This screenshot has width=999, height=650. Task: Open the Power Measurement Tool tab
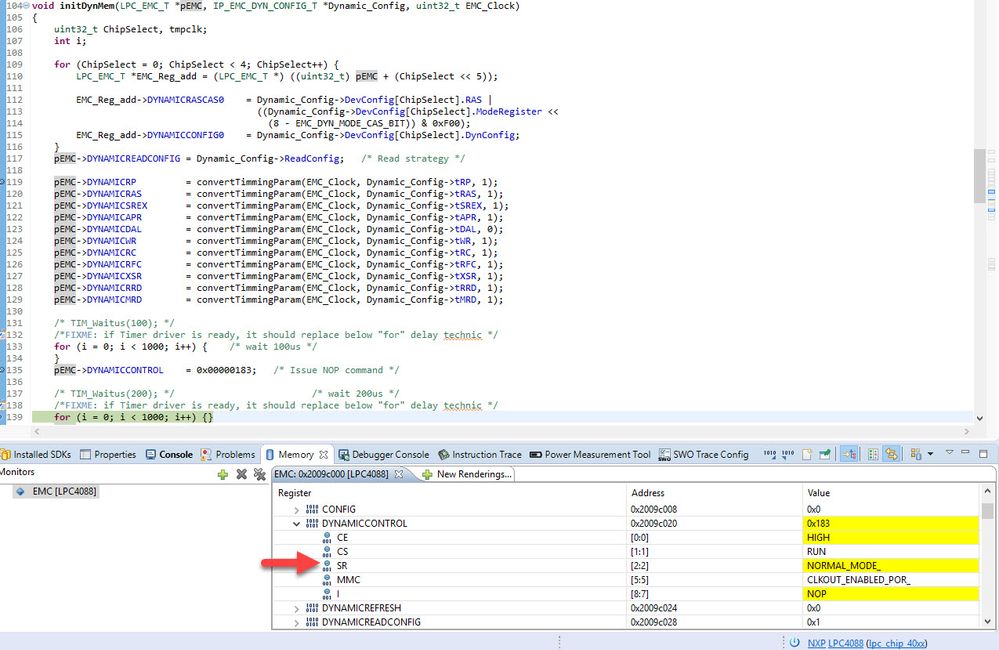coord(590,454)
